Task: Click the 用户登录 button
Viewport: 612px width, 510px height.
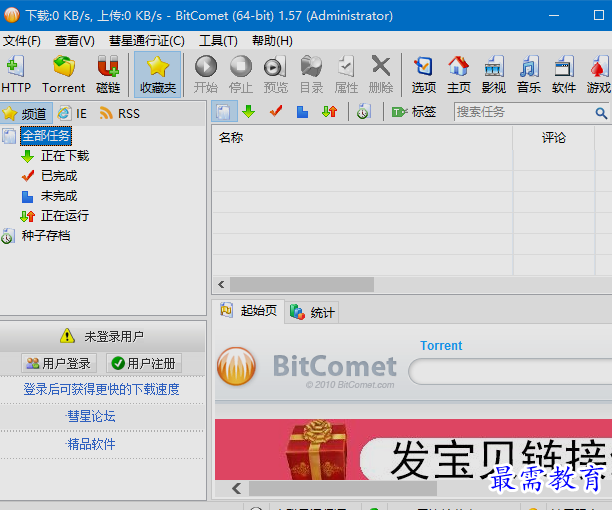Action: click(x=58, y=364)
